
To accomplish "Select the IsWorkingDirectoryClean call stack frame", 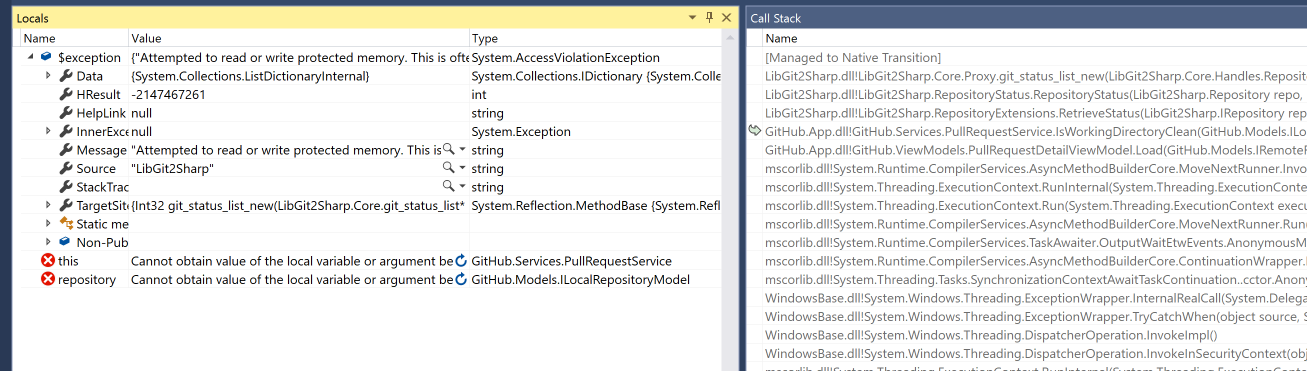I will (1035, 131).
